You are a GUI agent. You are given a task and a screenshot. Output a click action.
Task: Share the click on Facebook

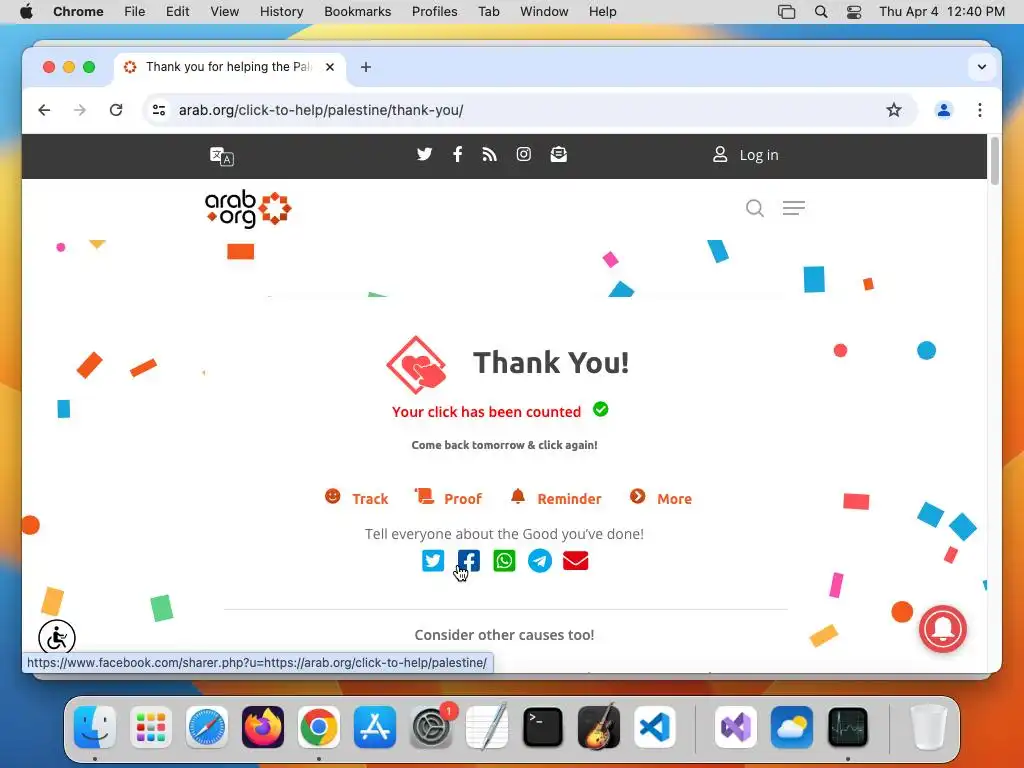point(469,560)
